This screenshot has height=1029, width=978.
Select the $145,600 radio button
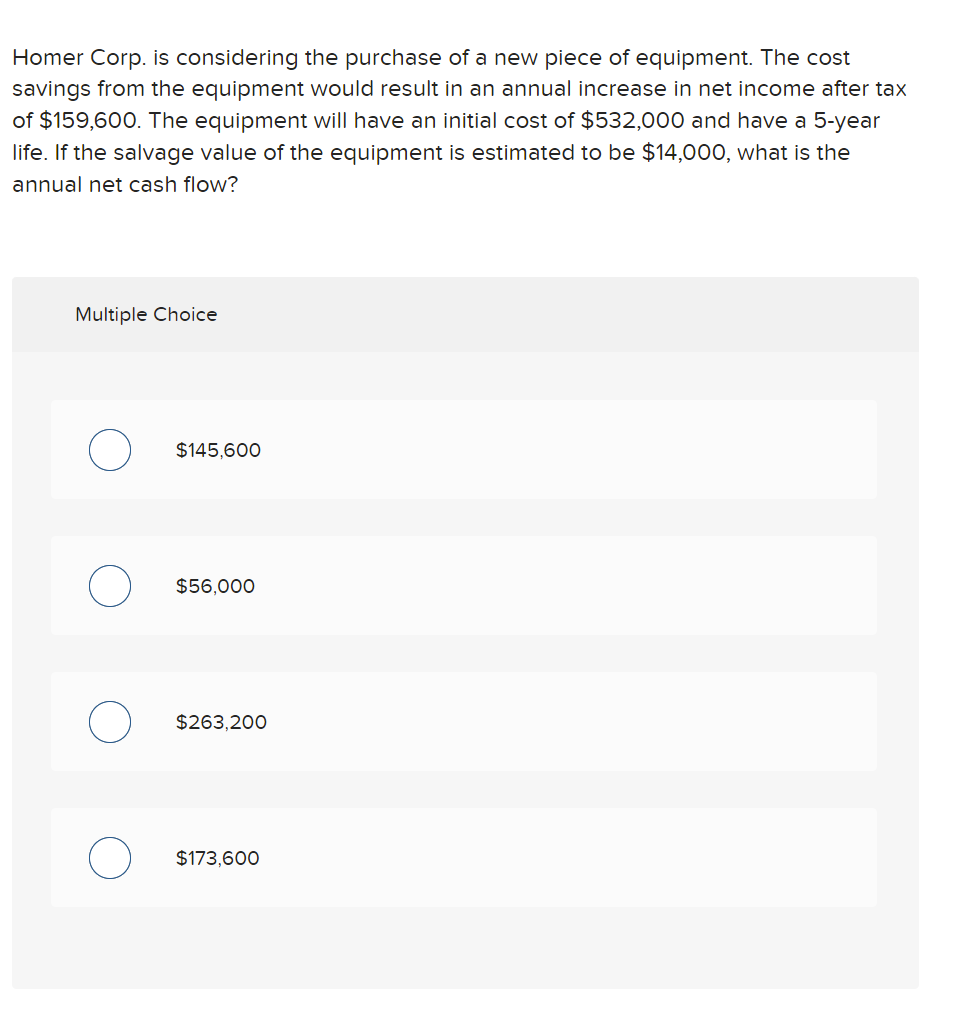coord(109,450)
